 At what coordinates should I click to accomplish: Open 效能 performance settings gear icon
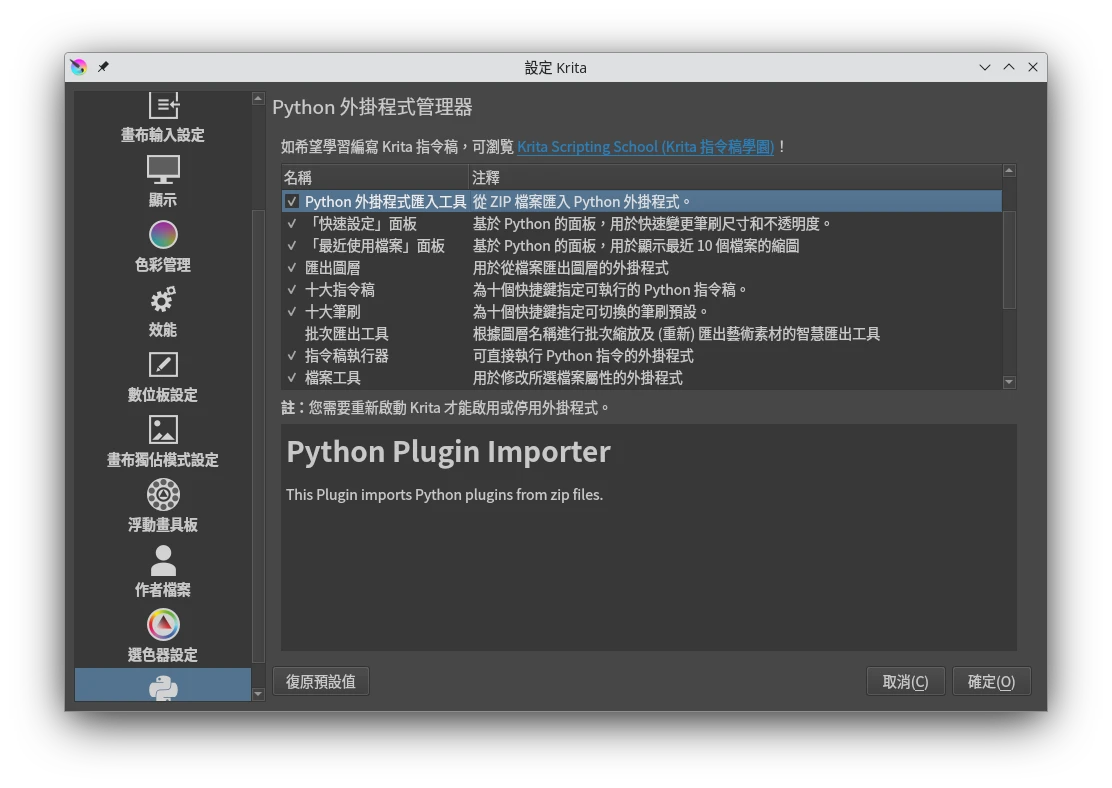pos(163,300)
